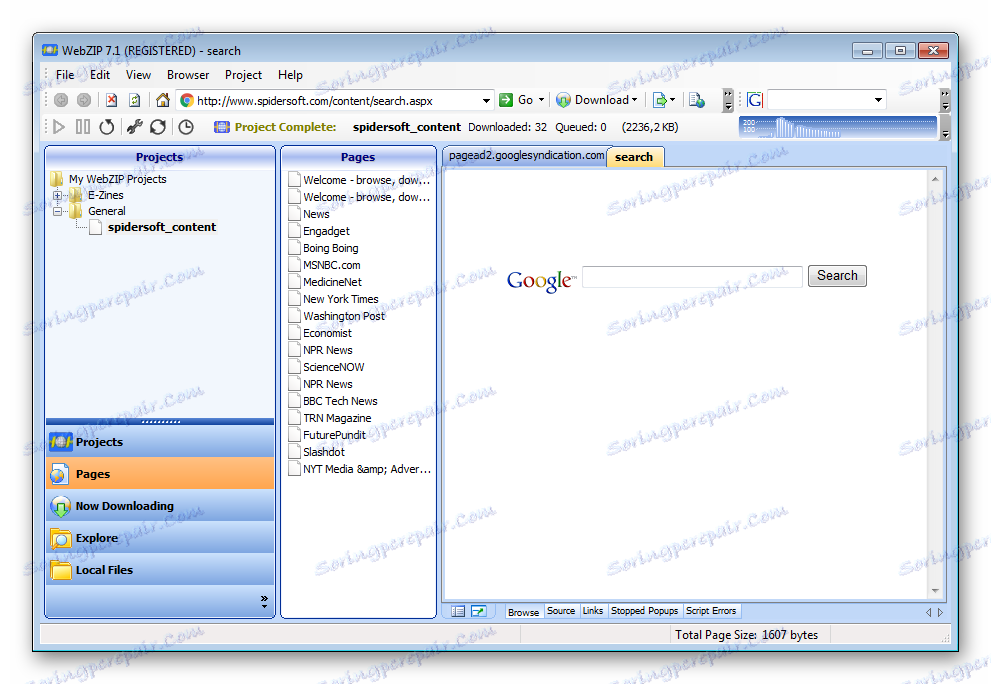Click the download speed graph

click(837, 127)
